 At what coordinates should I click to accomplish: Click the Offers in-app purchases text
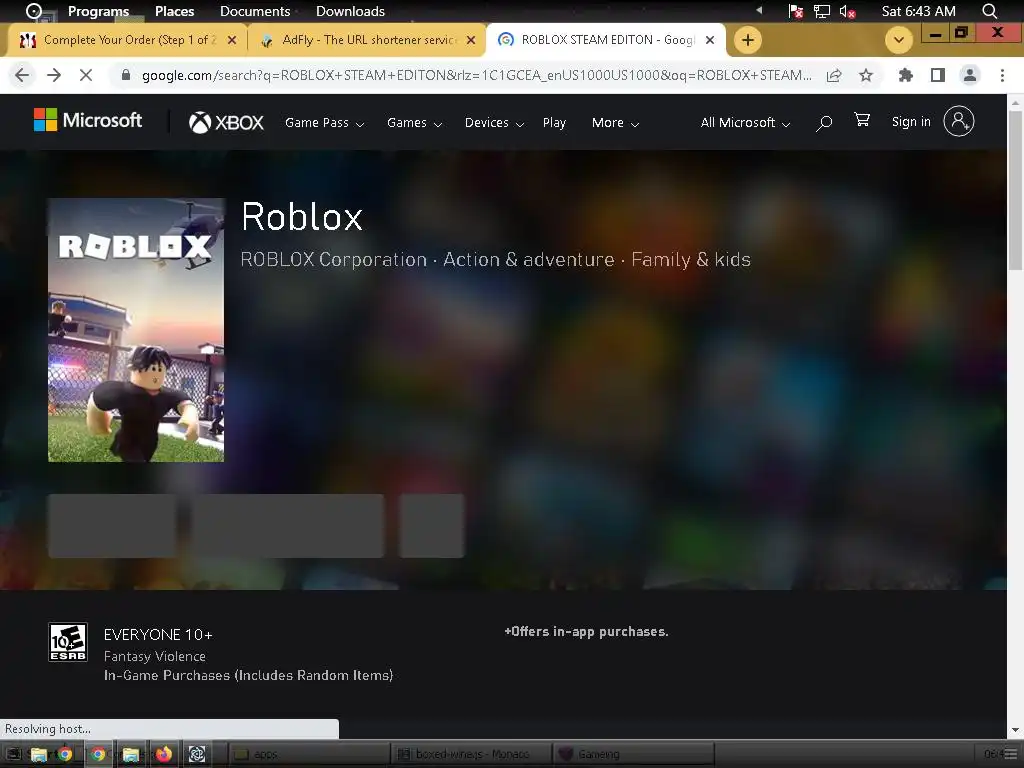586,632
